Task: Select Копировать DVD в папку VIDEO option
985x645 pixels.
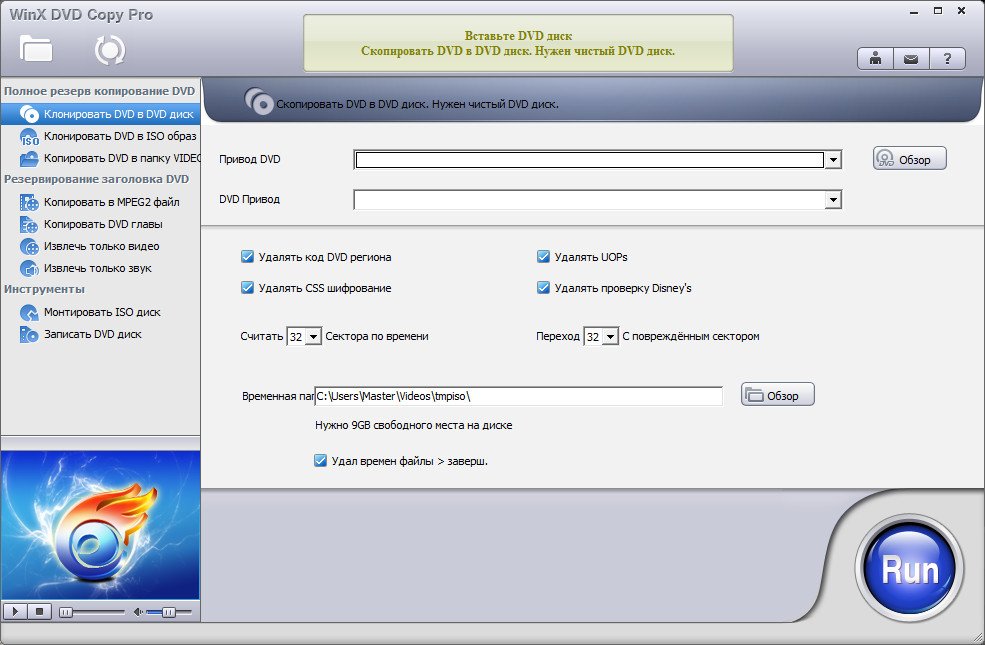Action: tap(101, 158)
